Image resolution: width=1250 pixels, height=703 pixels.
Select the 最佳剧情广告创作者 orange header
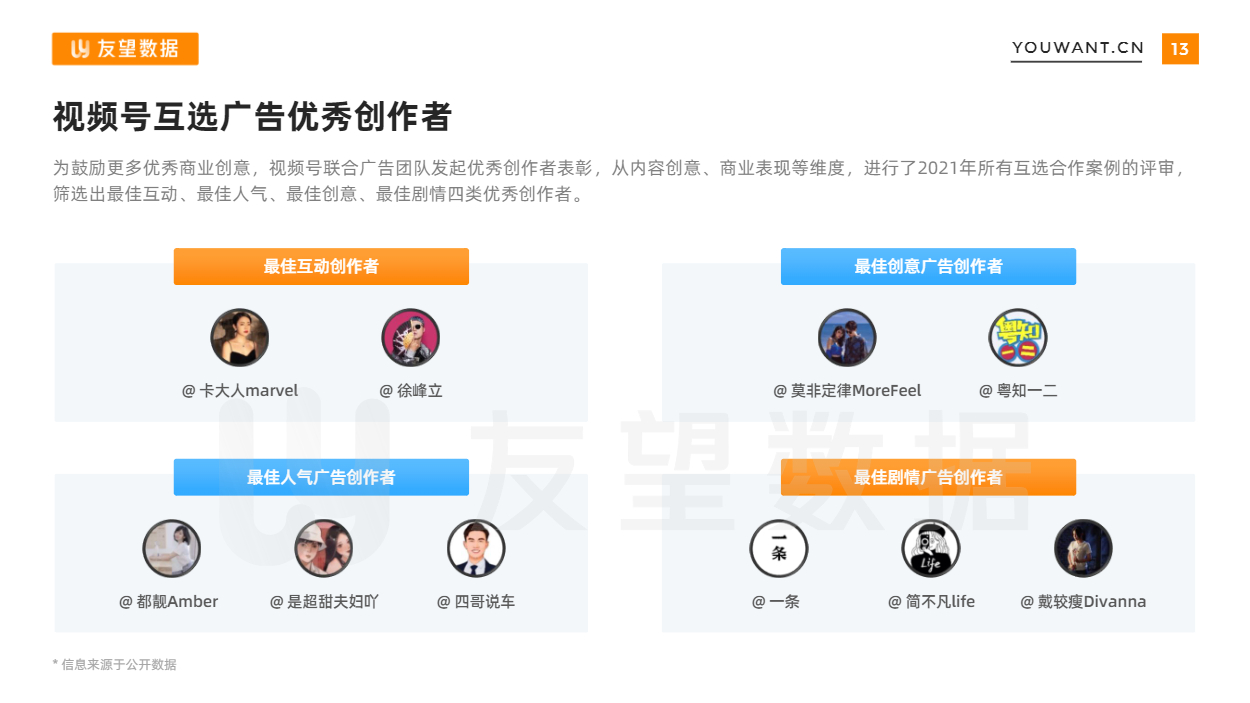point(928,477)
